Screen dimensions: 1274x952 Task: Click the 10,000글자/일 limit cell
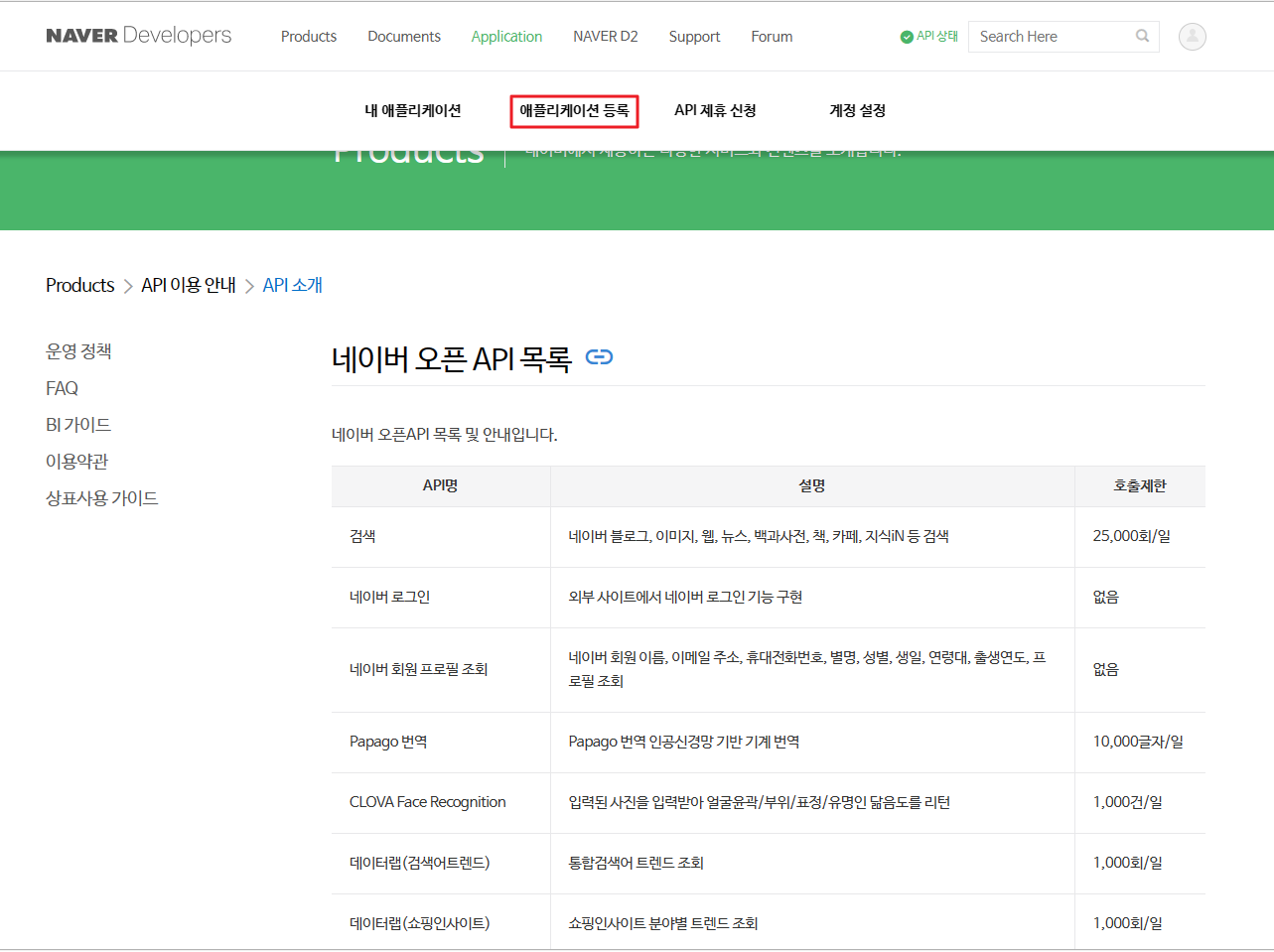click(1140, 743)
